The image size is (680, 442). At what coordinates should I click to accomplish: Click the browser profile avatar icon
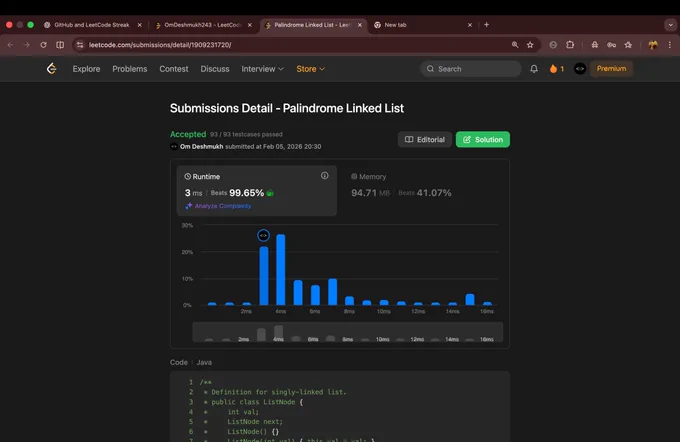pyautogui.click(x=653, y=45)
